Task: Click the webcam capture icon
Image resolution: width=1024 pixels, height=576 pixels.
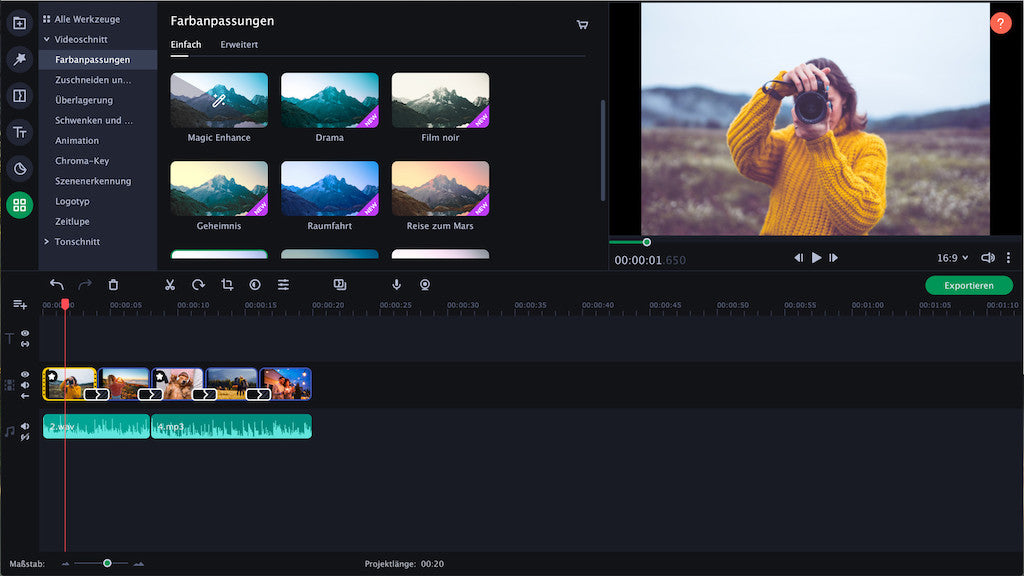Action: click(425, 285)
